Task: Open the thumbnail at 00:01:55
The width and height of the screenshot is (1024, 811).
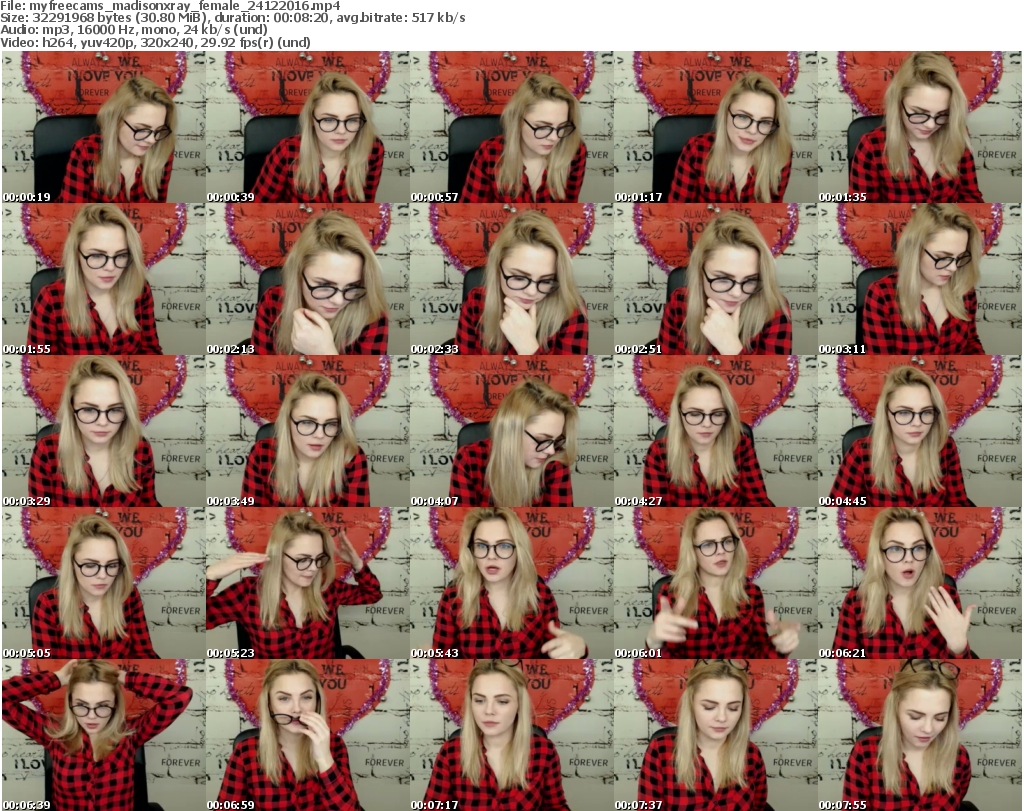Action: [103, 279]
